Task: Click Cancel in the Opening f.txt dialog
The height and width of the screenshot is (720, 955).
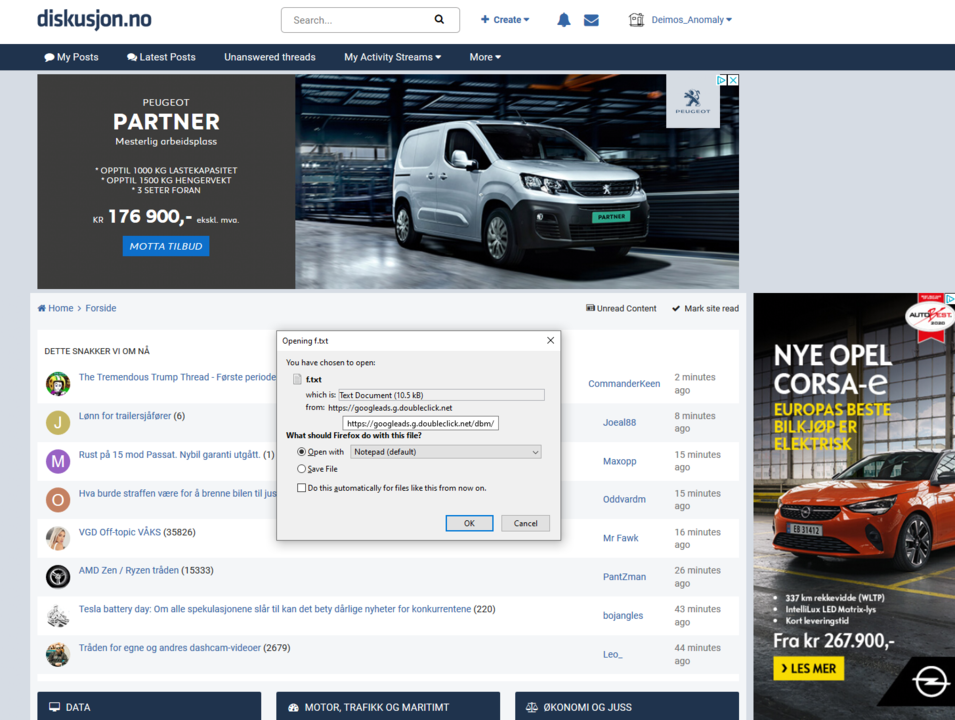Action: (x=525, y=523)
